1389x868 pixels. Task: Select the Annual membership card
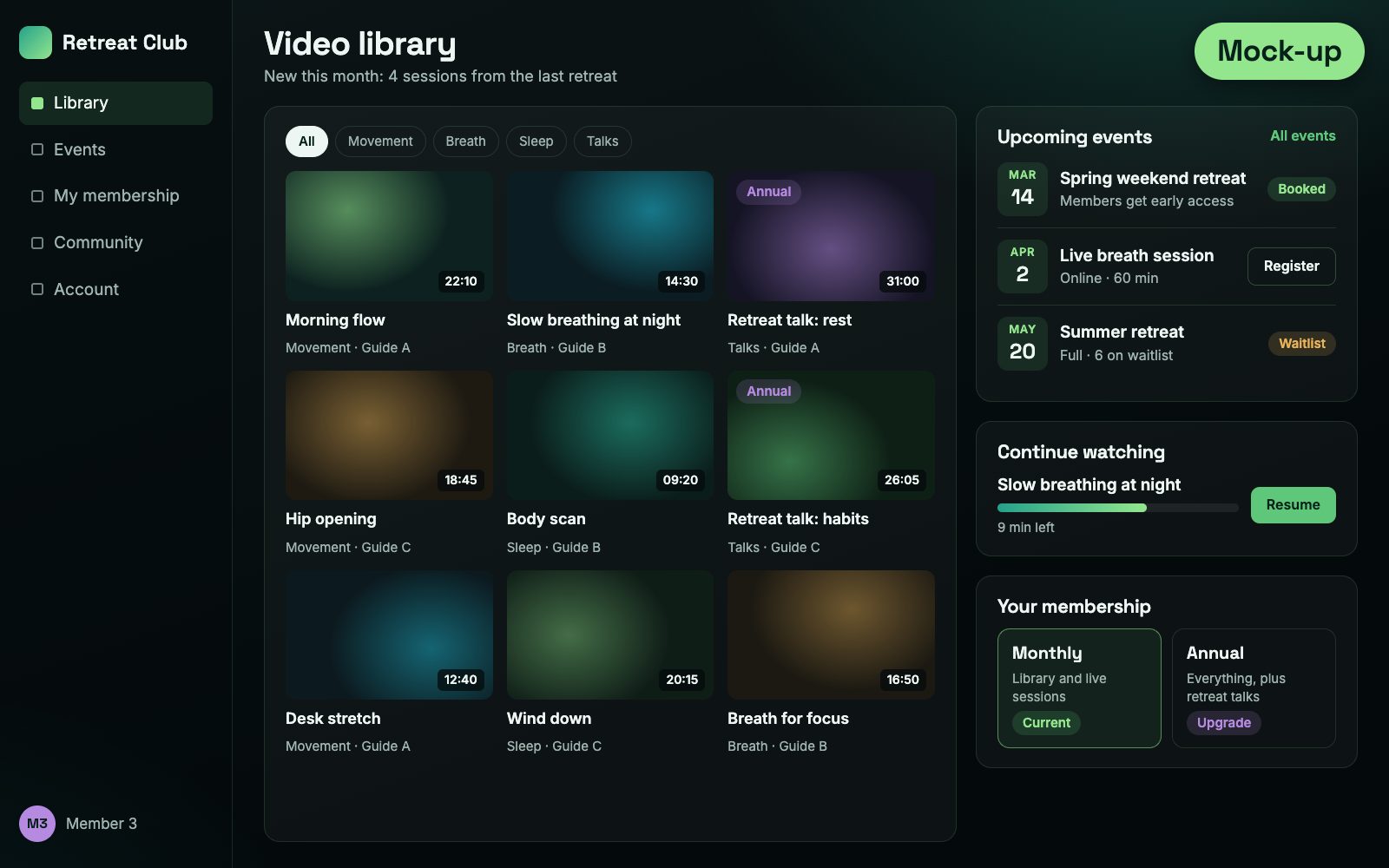pos(1254,688)
